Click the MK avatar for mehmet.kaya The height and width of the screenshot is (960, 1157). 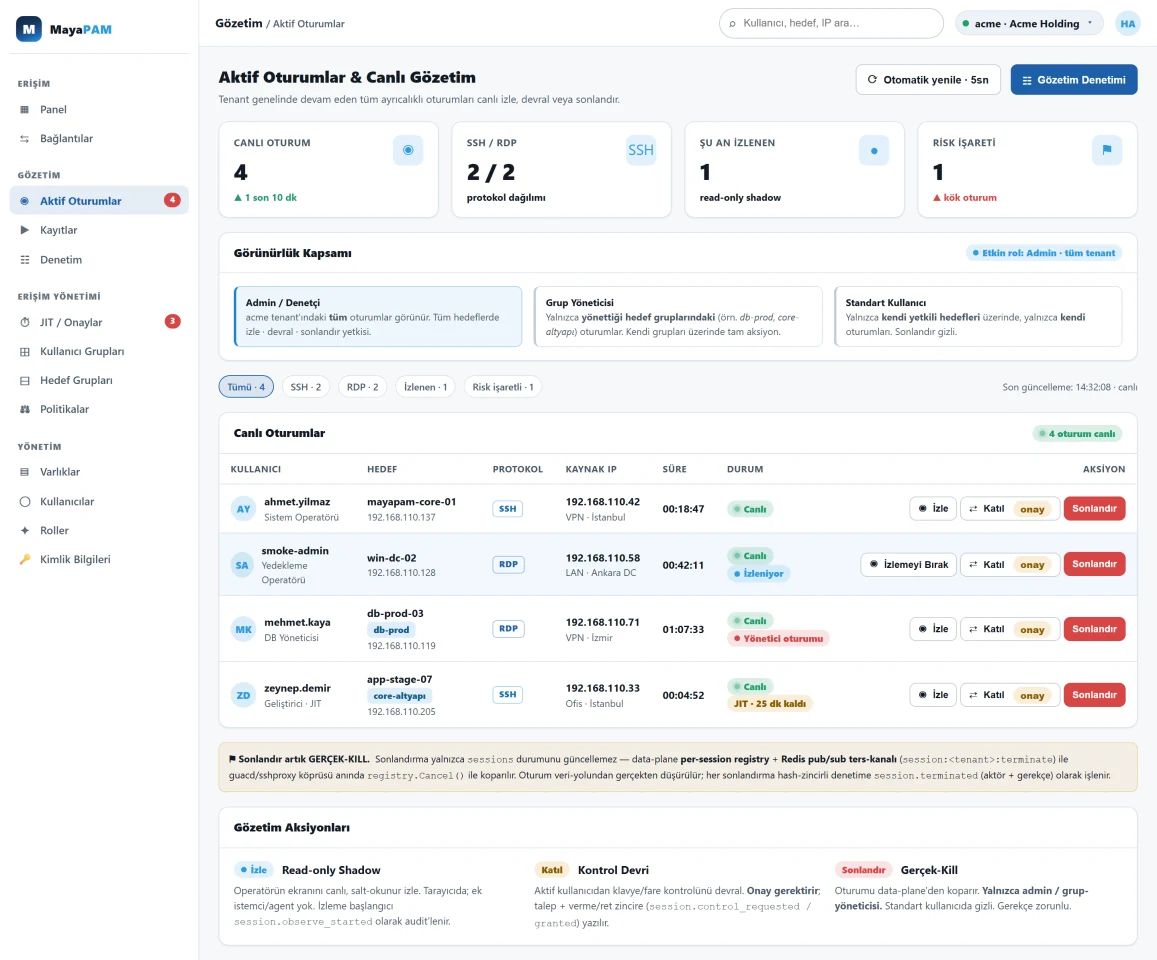pos(244,629)
